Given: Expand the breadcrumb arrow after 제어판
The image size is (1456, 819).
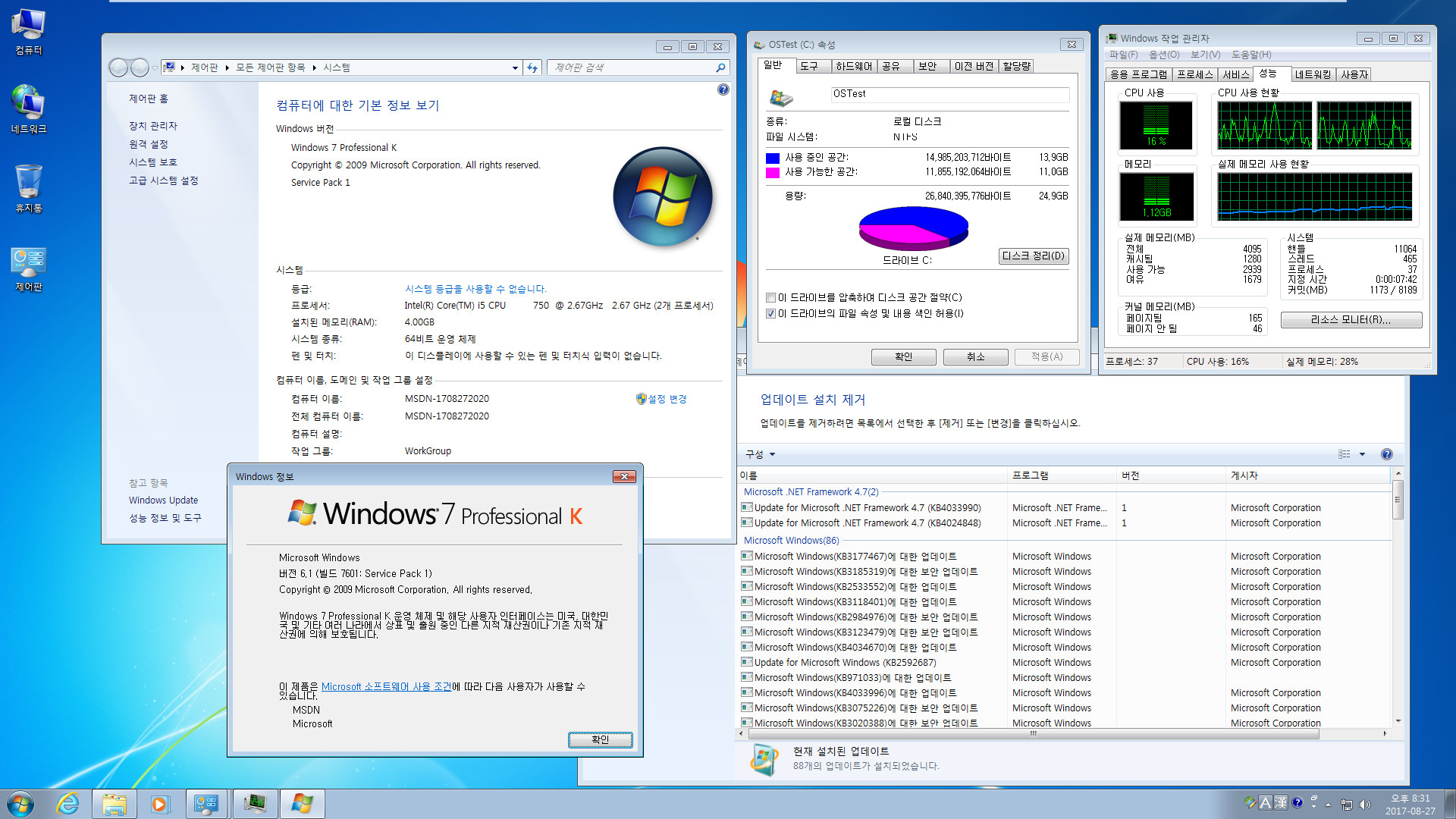Looking at the screenshot, I should [227, 67].
